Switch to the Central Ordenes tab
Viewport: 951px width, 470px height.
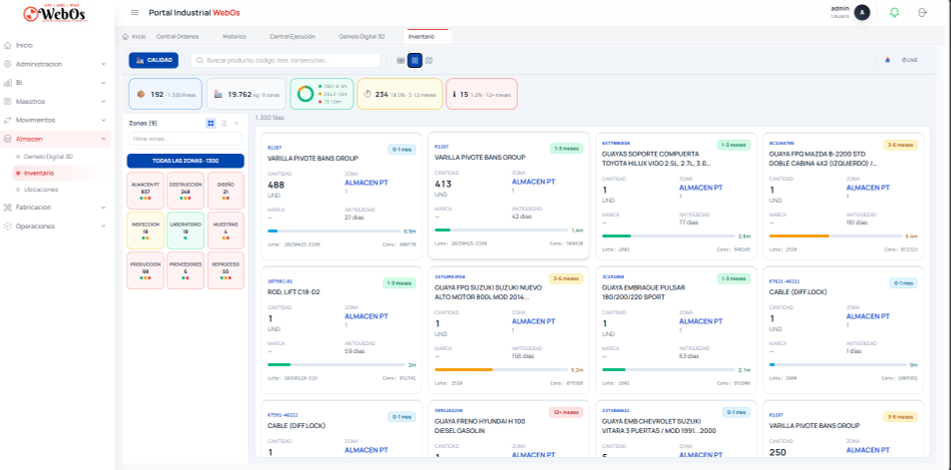tap(177, 36)
